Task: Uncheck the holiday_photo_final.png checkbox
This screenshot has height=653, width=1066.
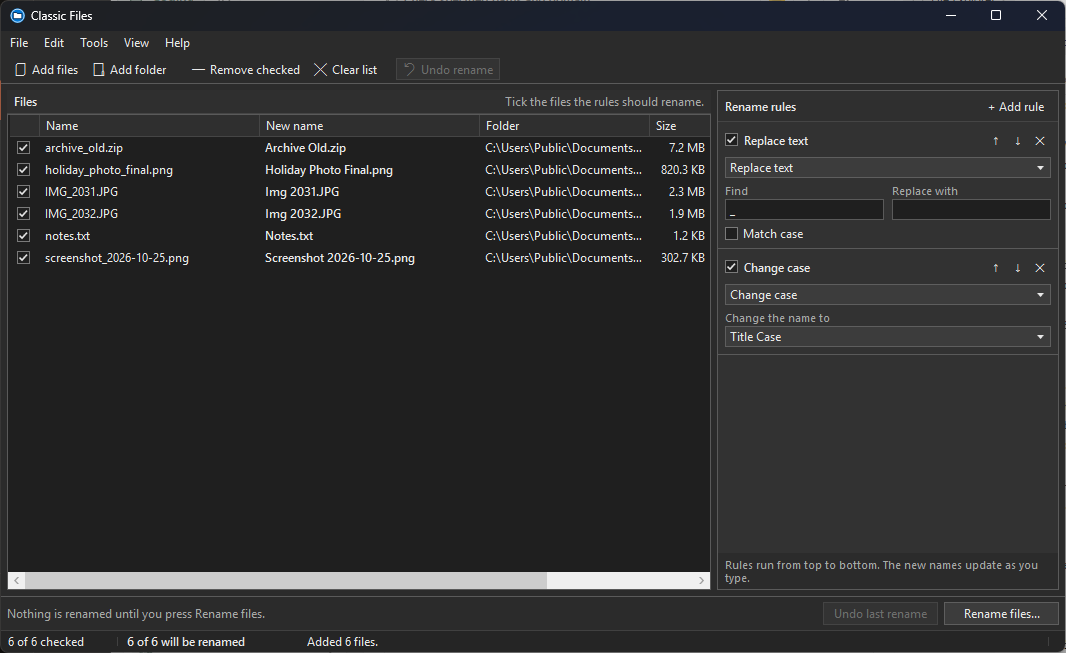Action: [x=24, y=169]
